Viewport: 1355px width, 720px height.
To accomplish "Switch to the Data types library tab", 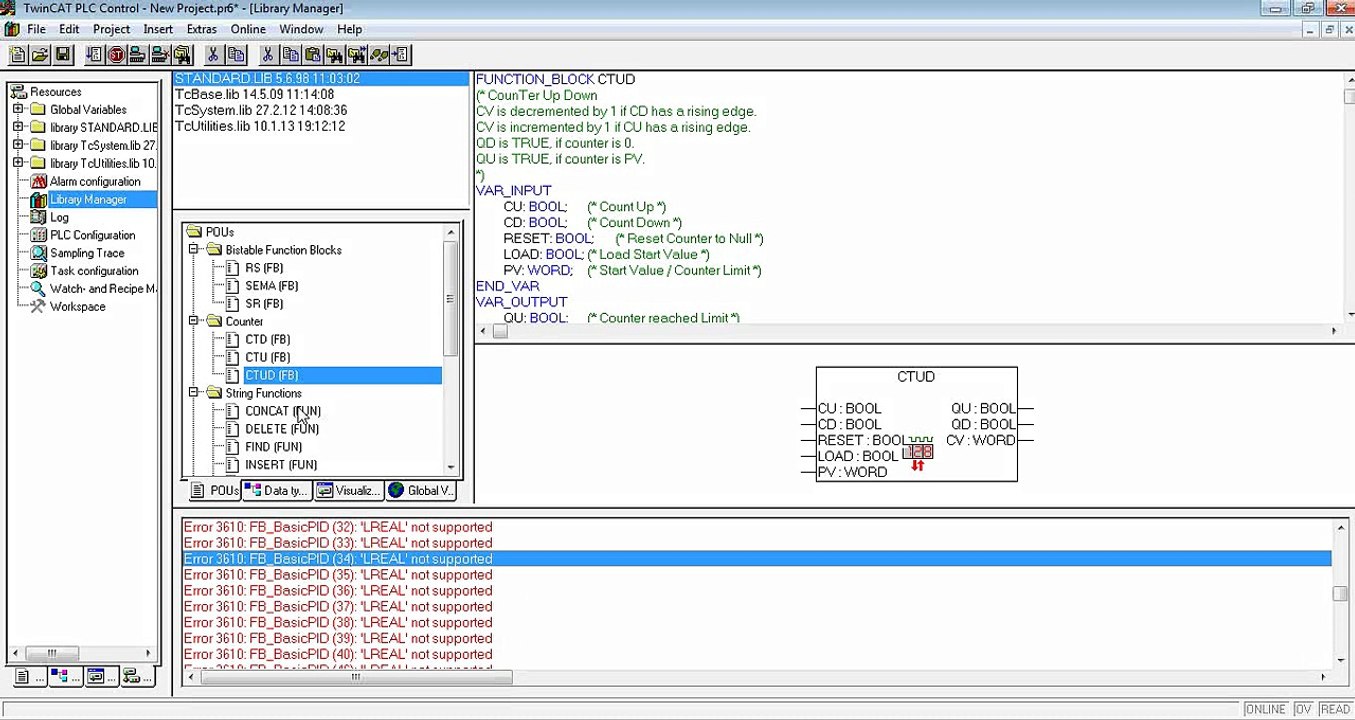I will (277, 490).
